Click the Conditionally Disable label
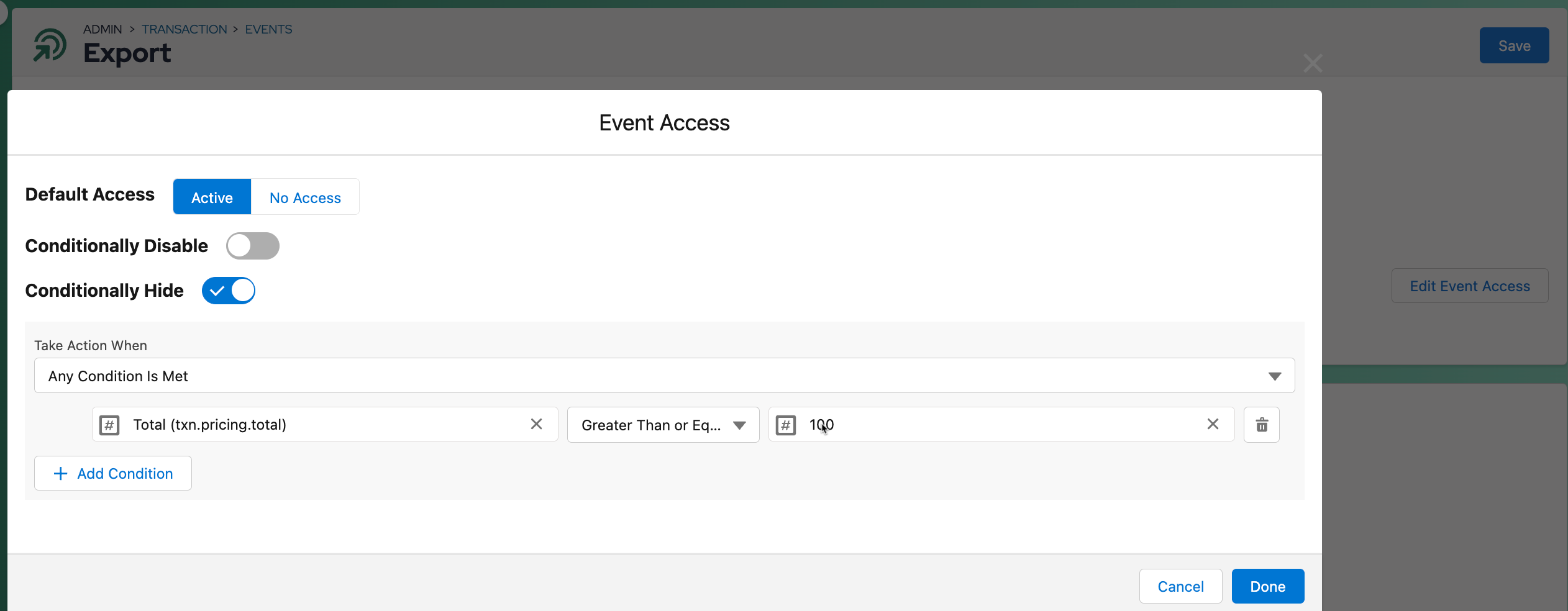 point(116,246)
